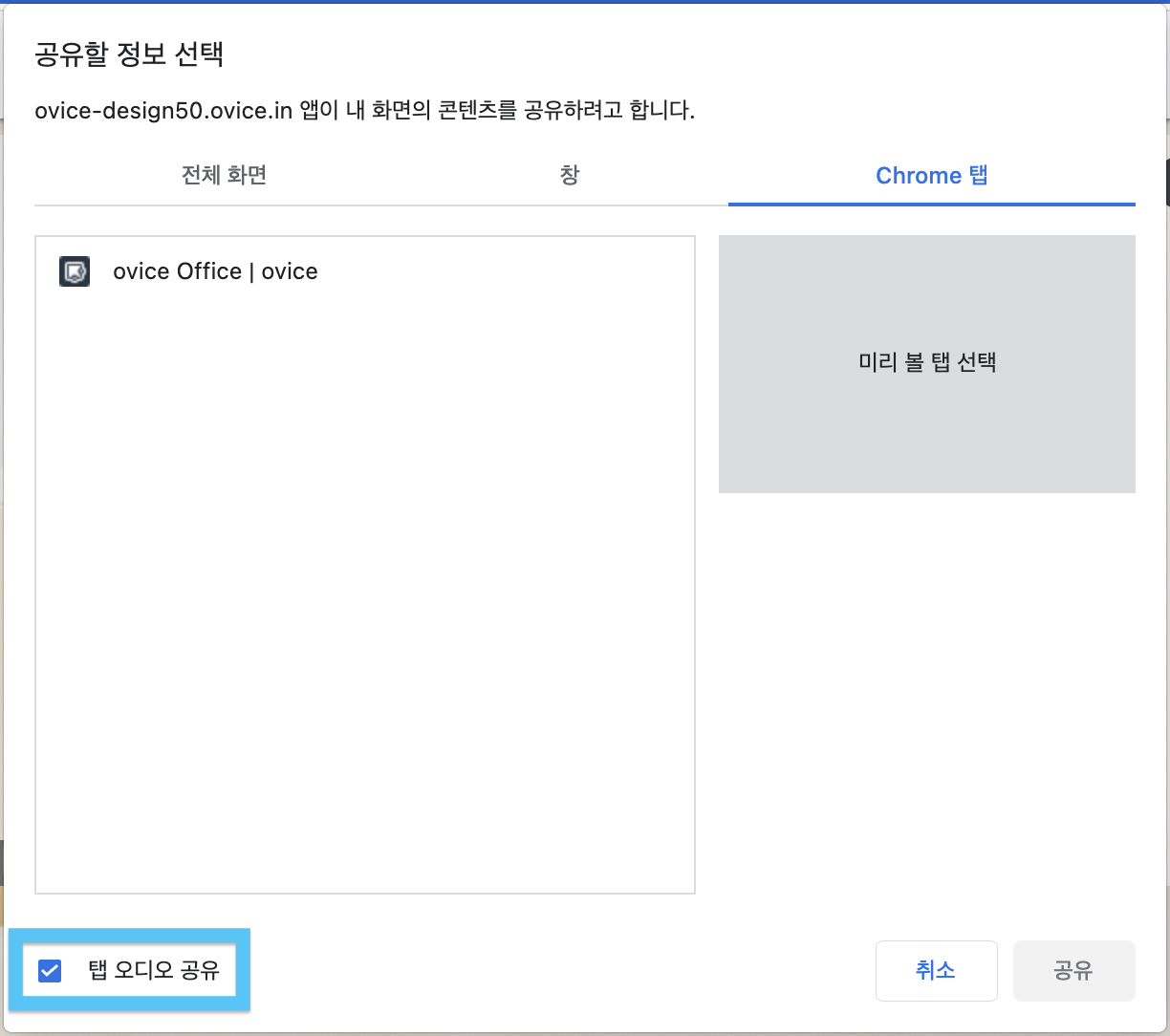The width and height of the screenshot is (1170, 1036).
Task: Click the word 'ovice' after the vertical bar
Action: point(290,271)
